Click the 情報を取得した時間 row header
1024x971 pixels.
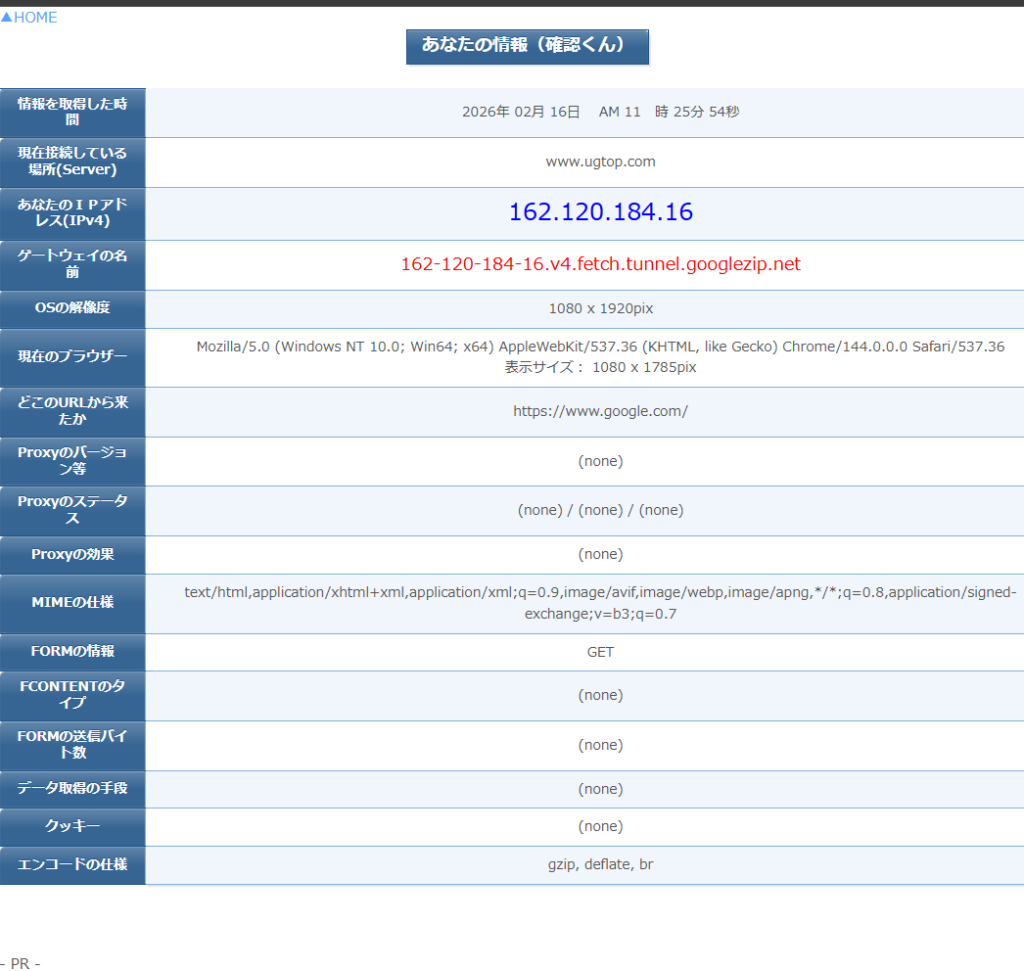tap(72, 112)
